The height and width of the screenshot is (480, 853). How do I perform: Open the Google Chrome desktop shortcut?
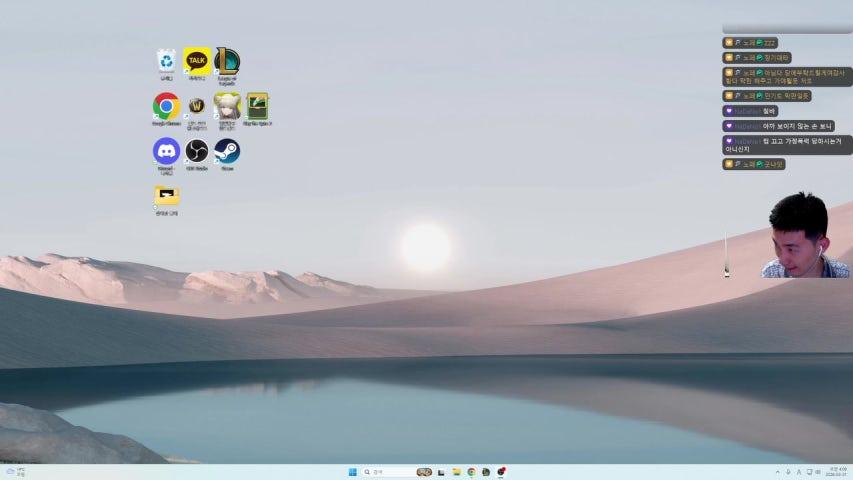166,106
